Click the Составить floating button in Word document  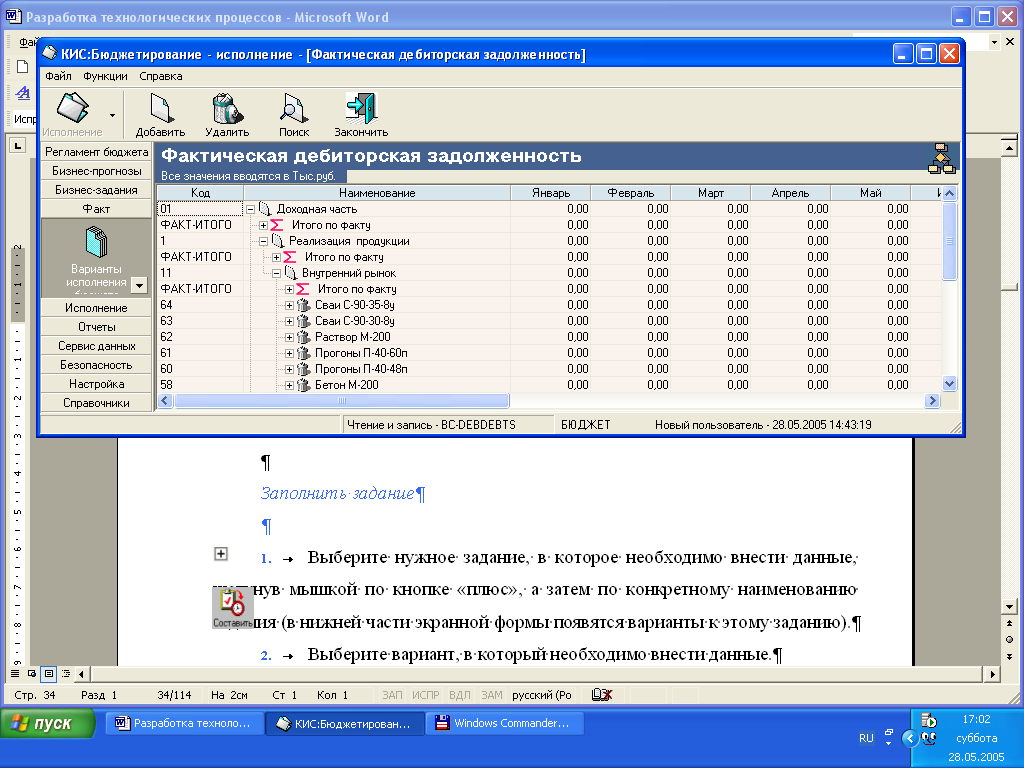(x=232, y=608)
